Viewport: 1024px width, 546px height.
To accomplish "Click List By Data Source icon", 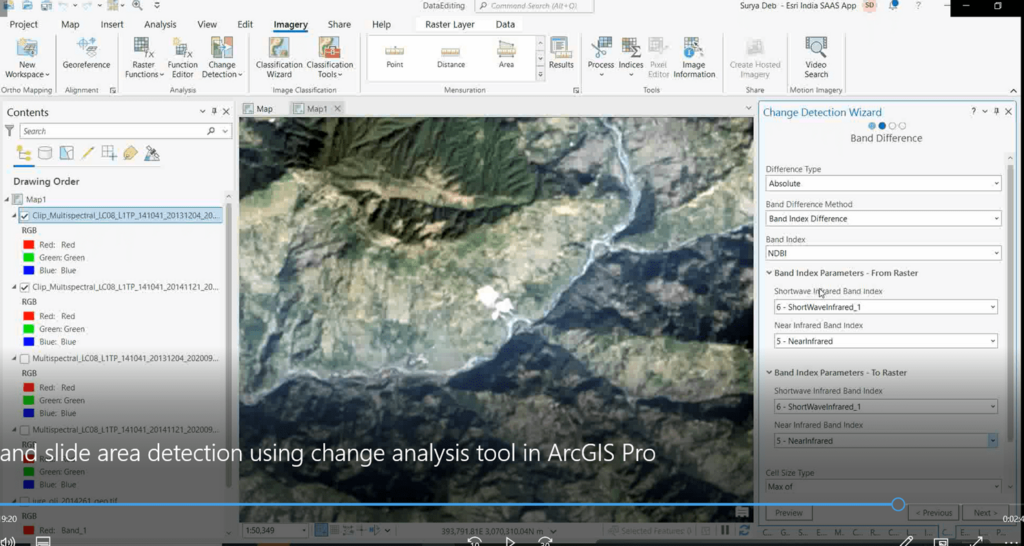I will (45, 153).
